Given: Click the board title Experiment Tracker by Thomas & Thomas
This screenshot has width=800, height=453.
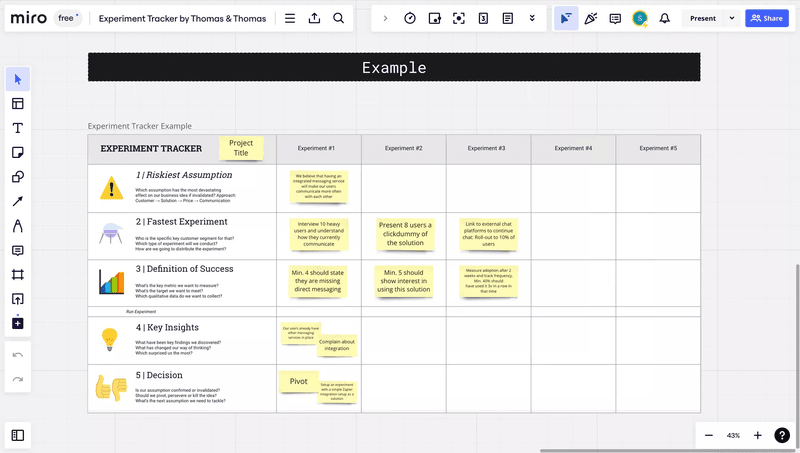Looking at the screenshot, I should pos(182,18).
